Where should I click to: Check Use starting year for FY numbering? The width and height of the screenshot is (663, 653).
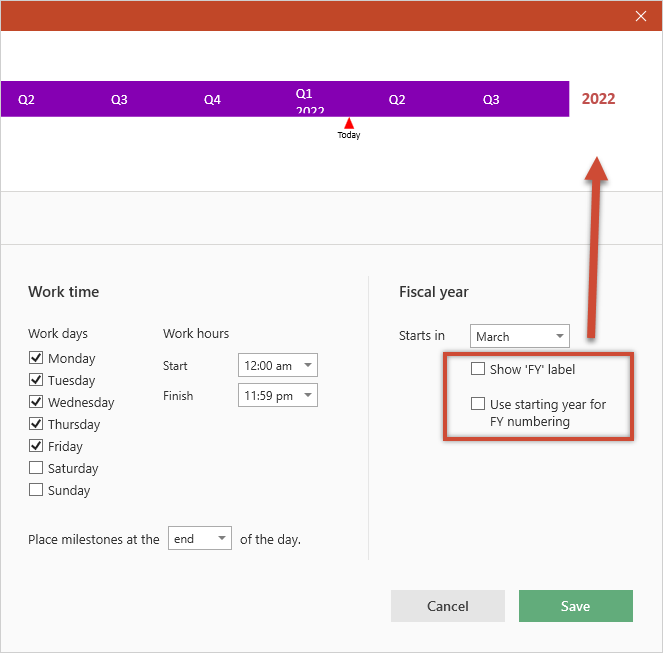tap(478, 404)
